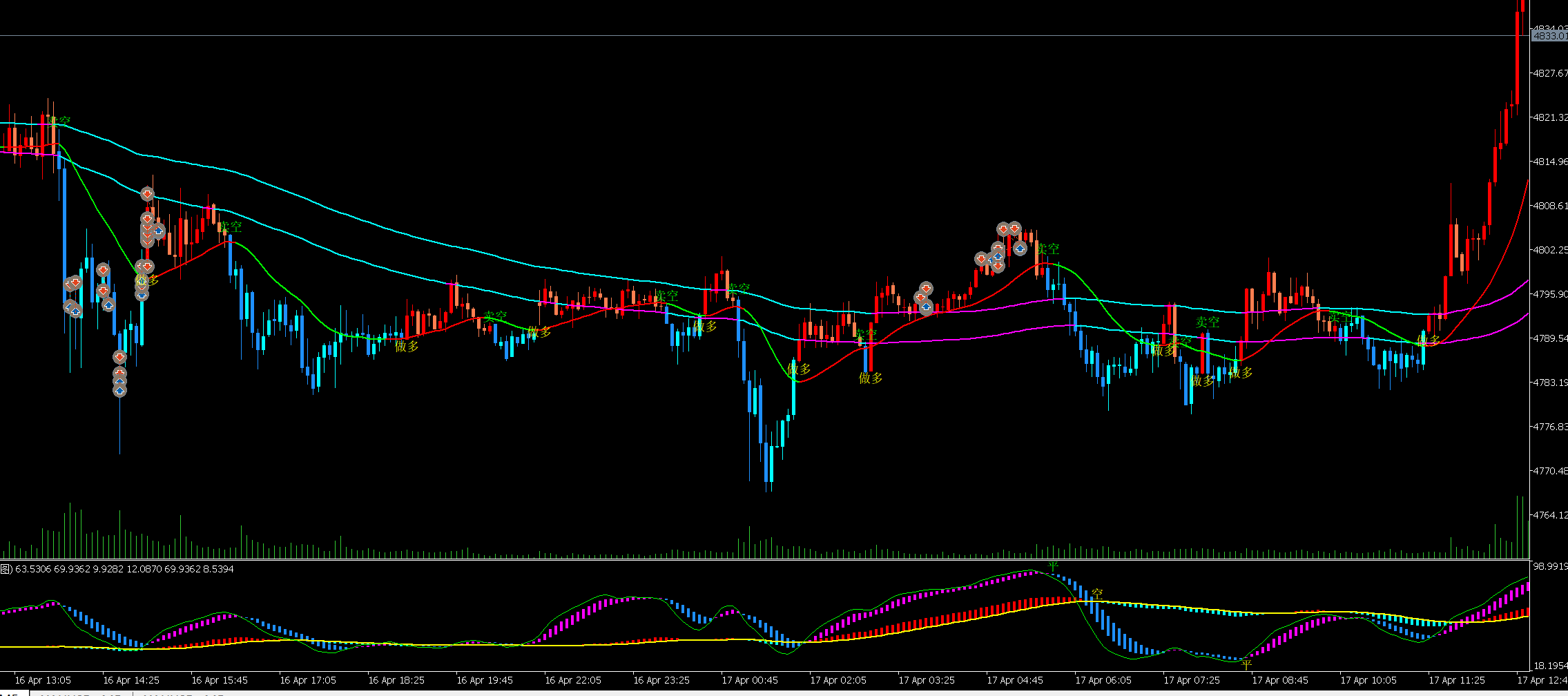Click the 空 label in the indicator subwindow

[x=1097, y=593]
